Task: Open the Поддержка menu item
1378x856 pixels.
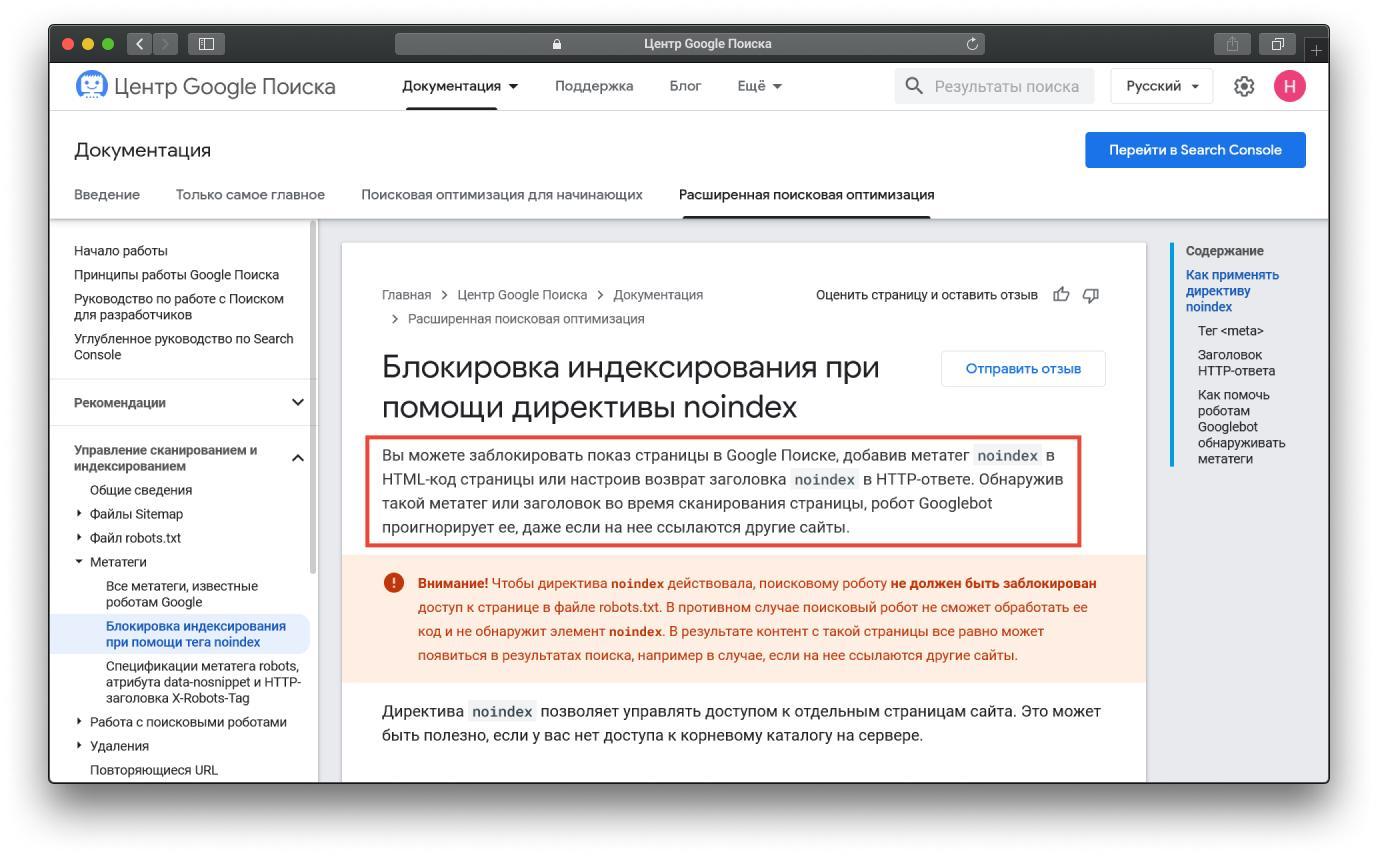Action: point(594,86)
